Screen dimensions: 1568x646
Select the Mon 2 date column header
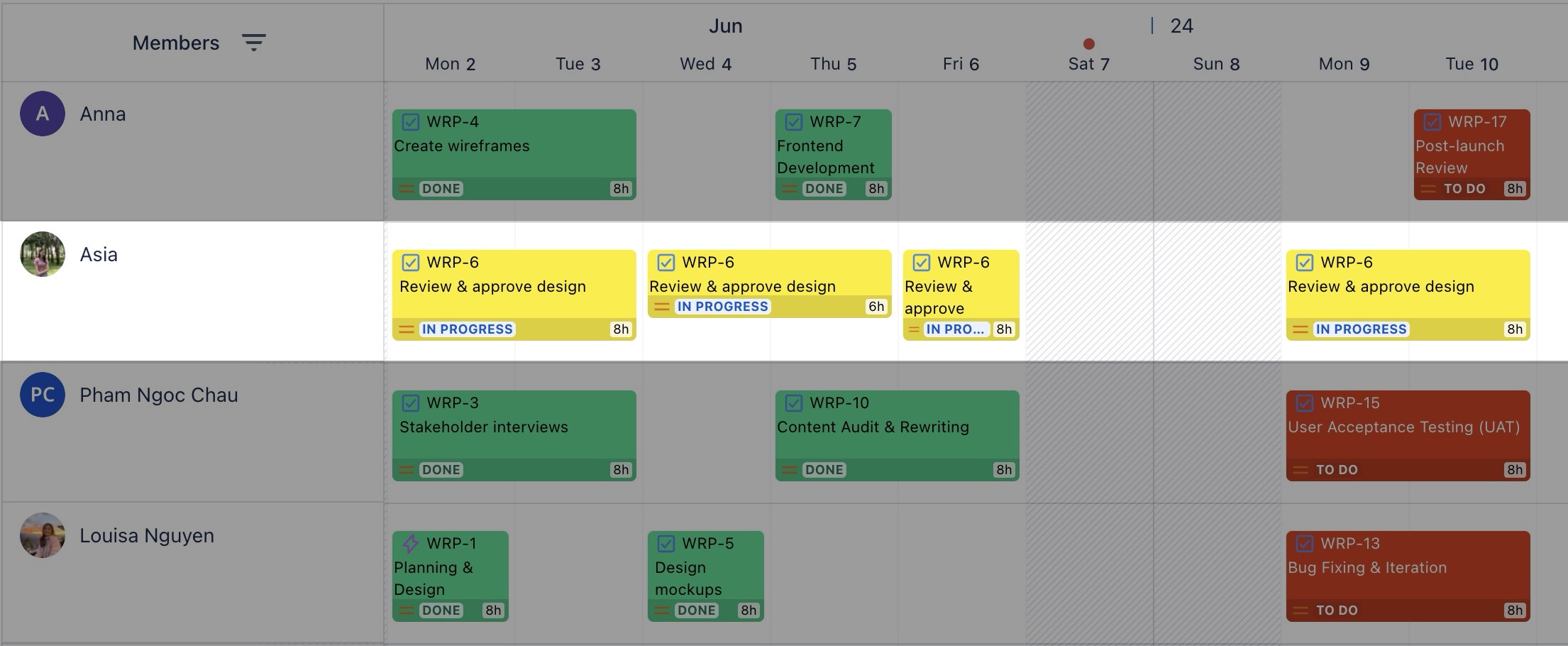[x=451, y=63]
